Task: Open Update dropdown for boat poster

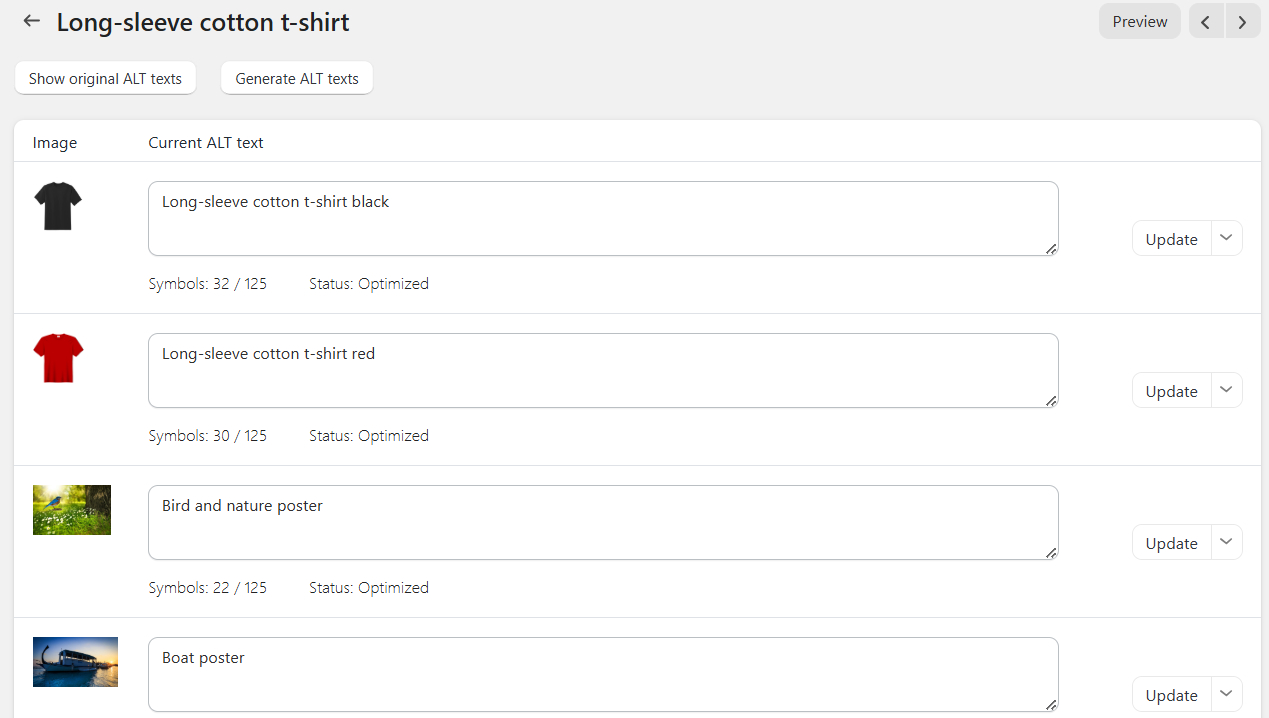Action: (1227, 694)
